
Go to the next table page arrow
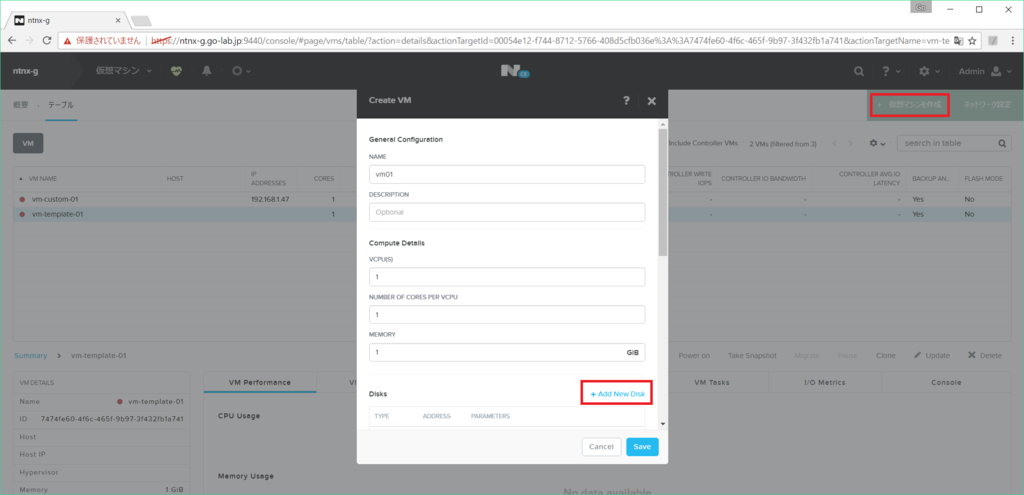pyautogui.click(x=850, y=143)
